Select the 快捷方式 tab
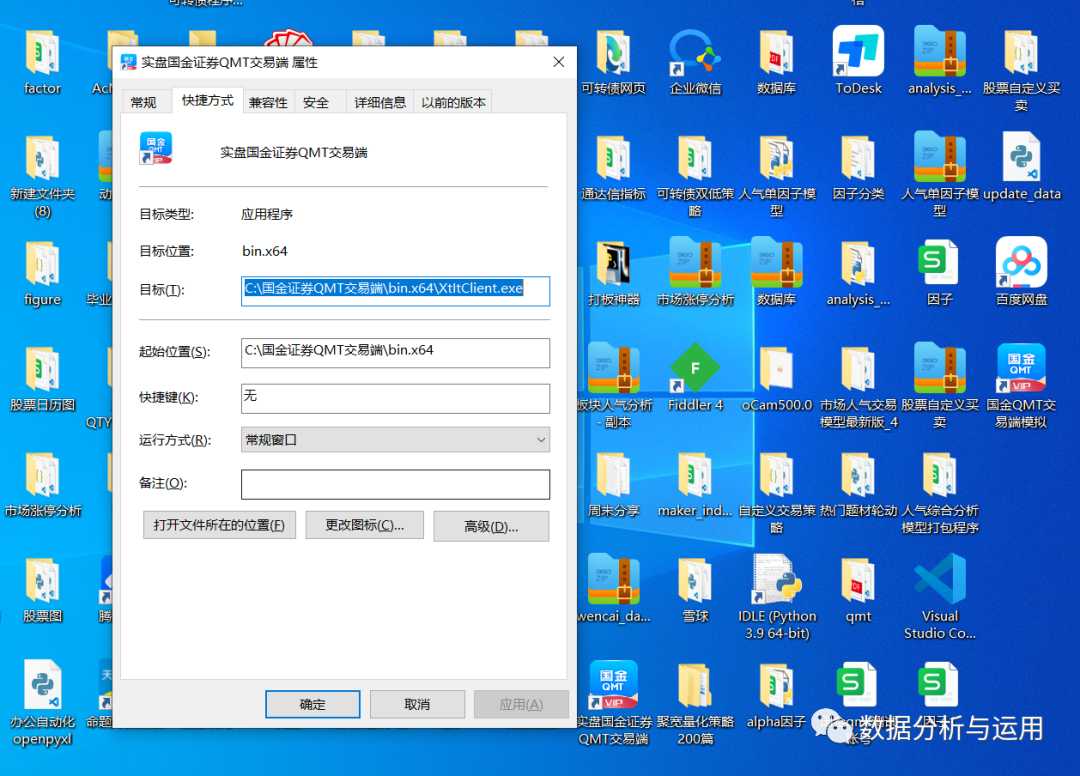 pos(207,101)
